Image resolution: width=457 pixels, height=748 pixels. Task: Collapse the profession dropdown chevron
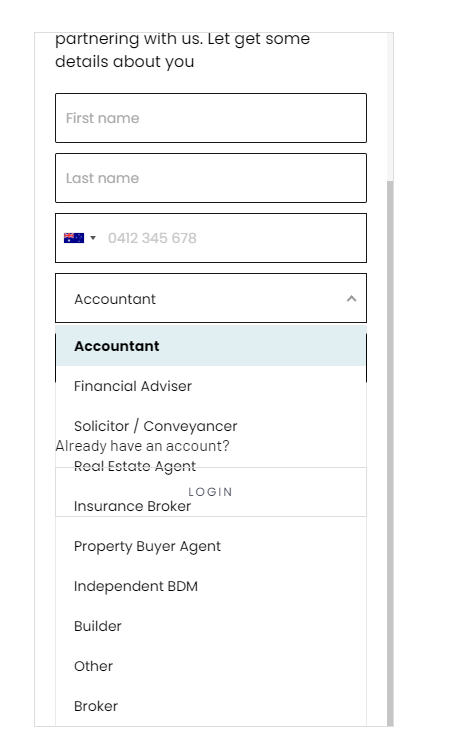pyautogui.click(x=352, y=299)
